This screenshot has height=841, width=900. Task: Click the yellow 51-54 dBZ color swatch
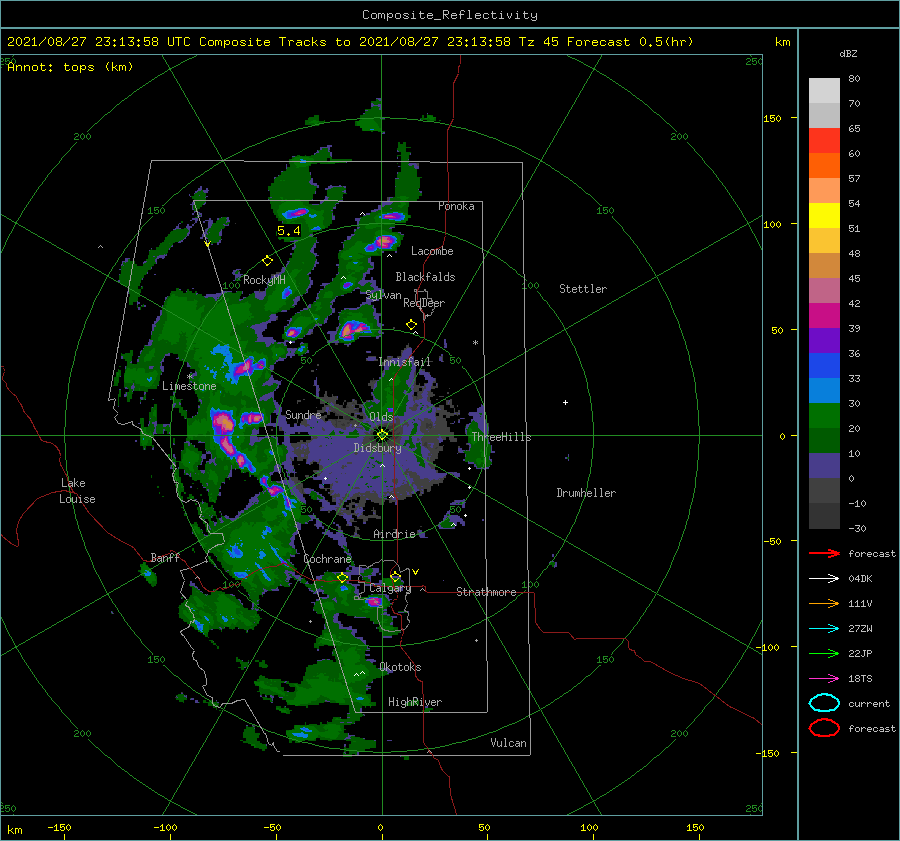pyautogui.click(x=824, y=216)
